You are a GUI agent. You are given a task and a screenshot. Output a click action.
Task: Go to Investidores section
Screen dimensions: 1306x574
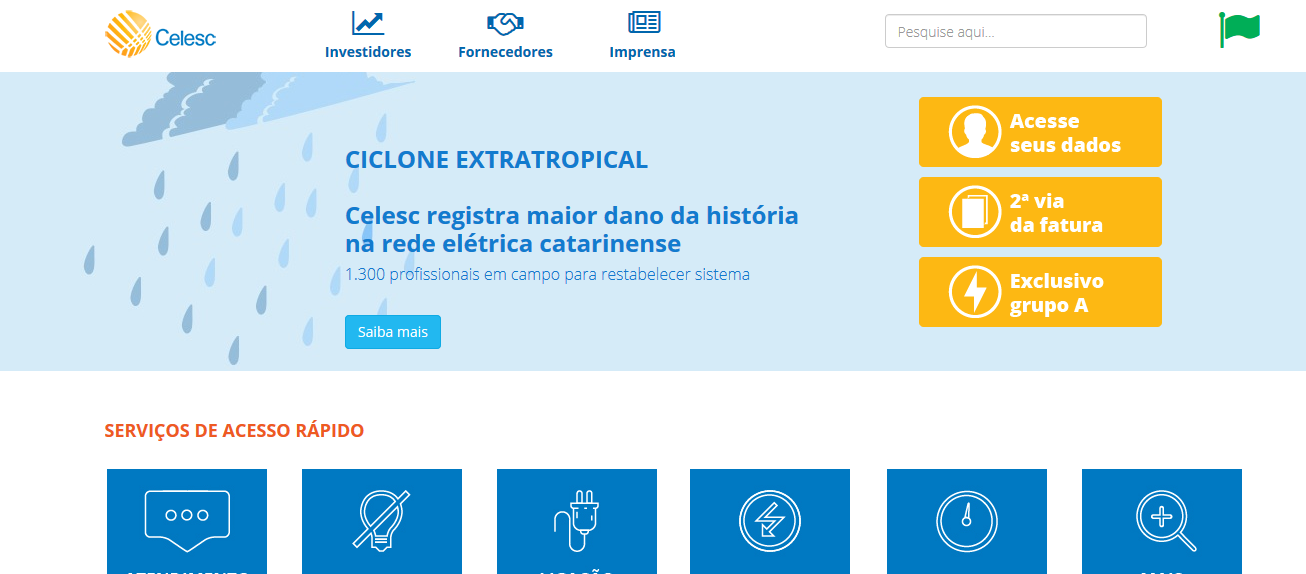[x=368, y=52]
